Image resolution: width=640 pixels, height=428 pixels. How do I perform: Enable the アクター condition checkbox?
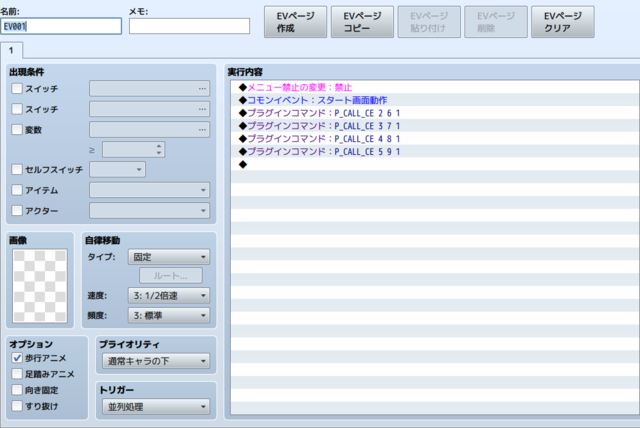tap(17, 211)
